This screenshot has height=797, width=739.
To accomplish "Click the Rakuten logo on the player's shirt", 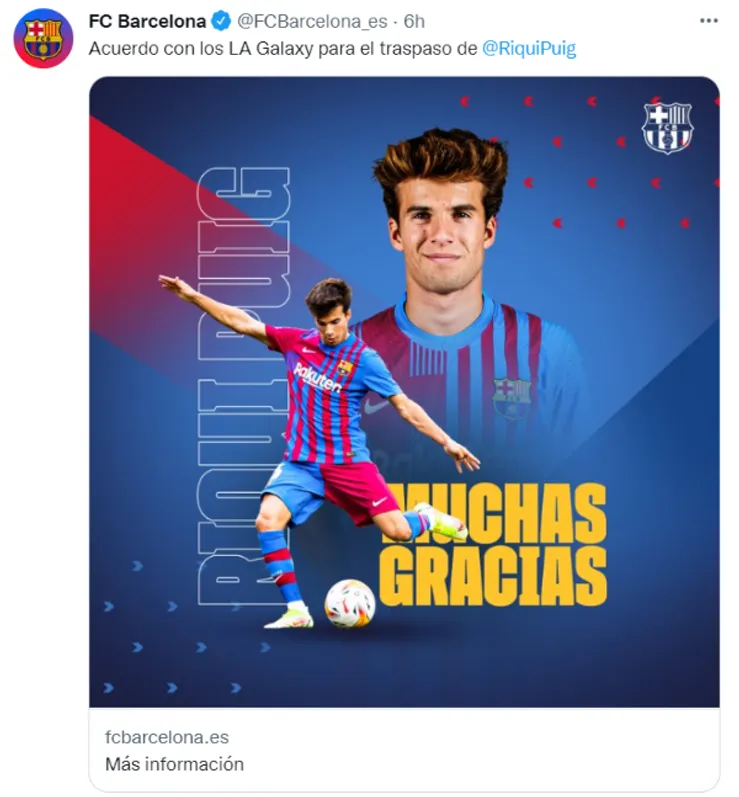I will (x=317, y=378).
